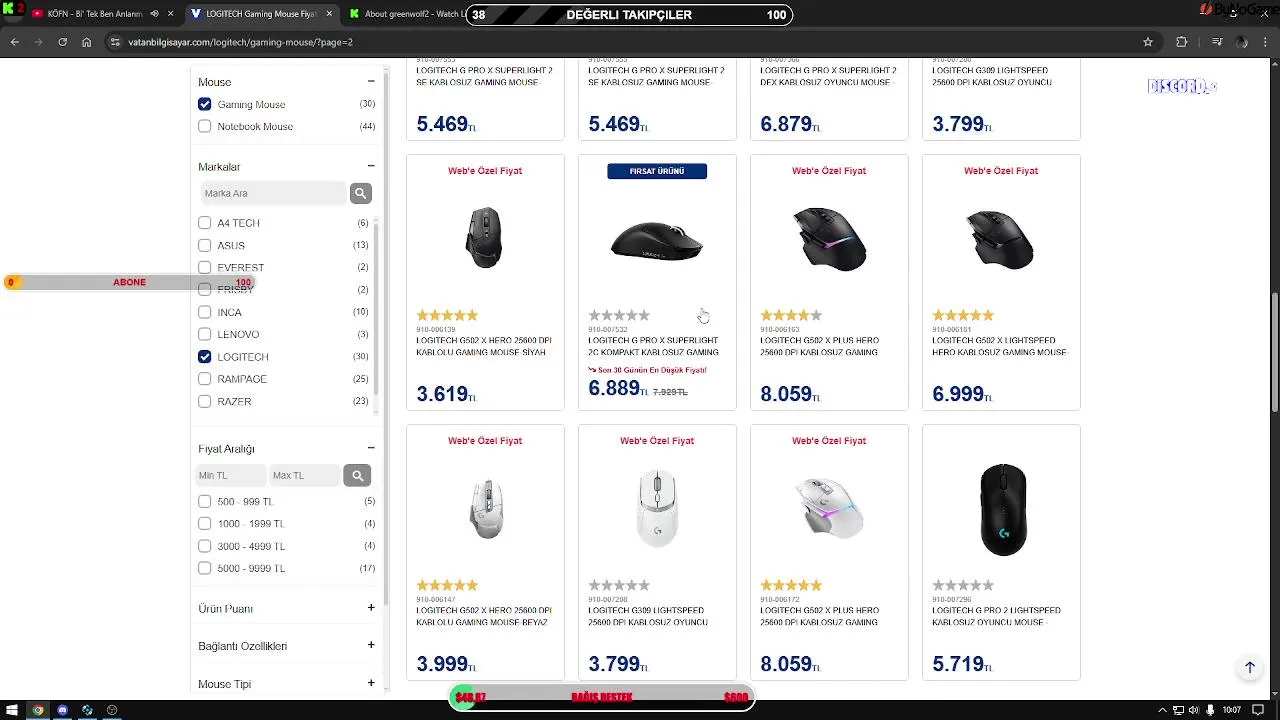
Task: Check the 3000 - 4999 TL price filter
Action: pos(205,546)
